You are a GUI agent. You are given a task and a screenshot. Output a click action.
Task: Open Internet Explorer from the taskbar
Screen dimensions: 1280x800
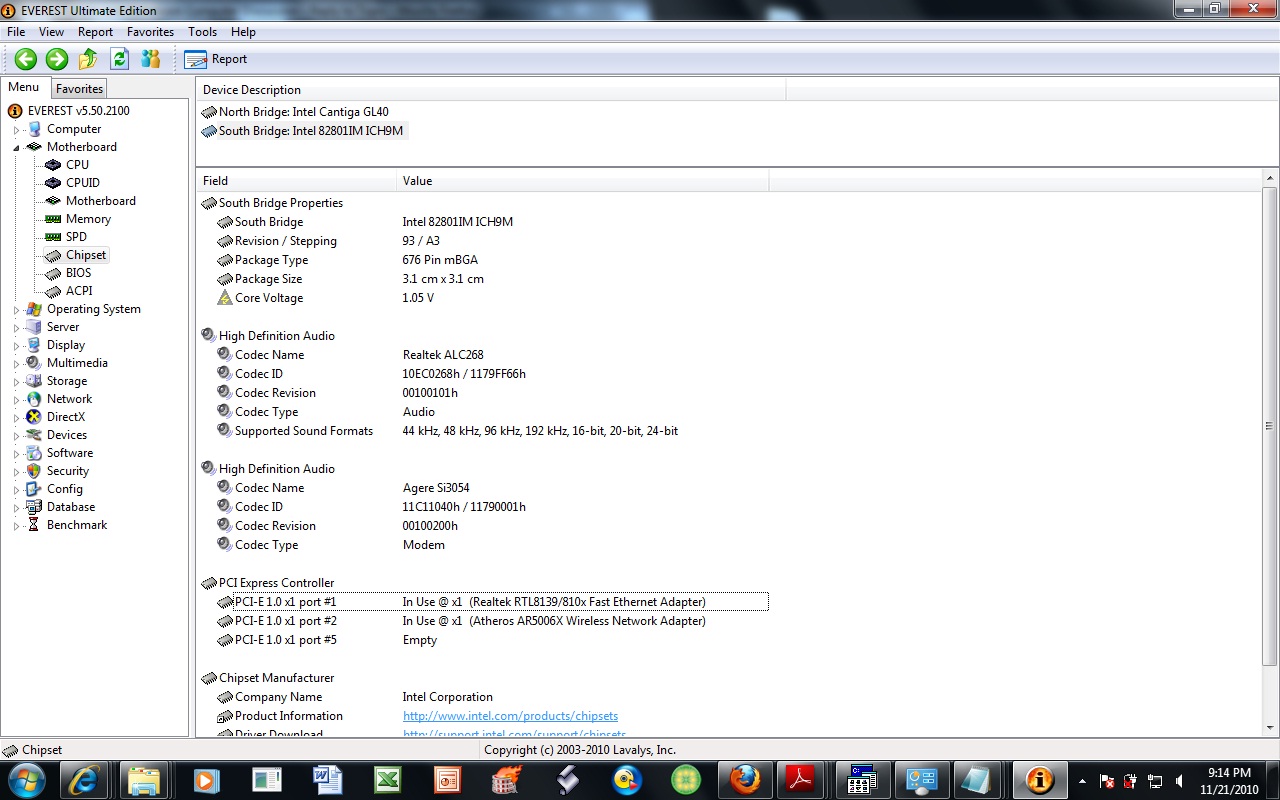[86, 779]
